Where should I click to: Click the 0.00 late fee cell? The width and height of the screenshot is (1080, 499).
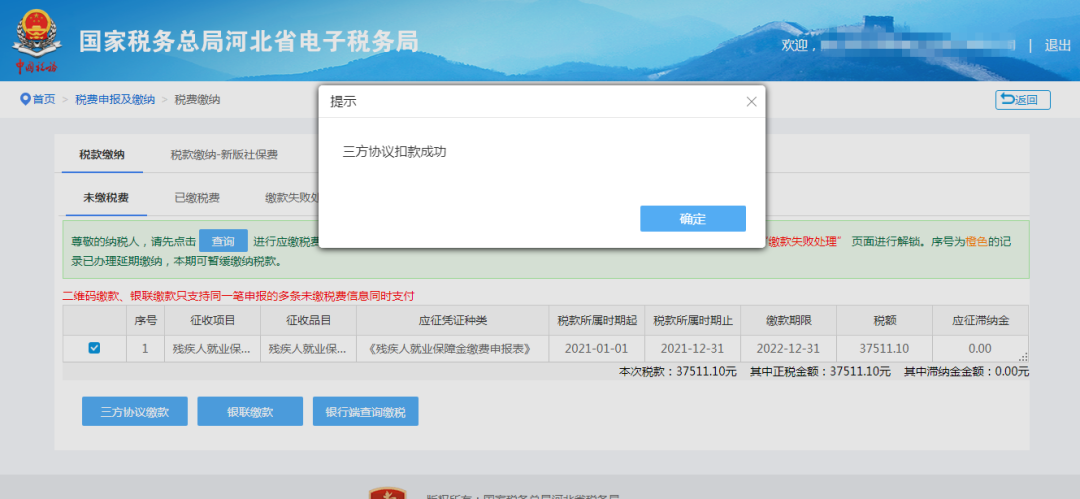pos(981,348)
